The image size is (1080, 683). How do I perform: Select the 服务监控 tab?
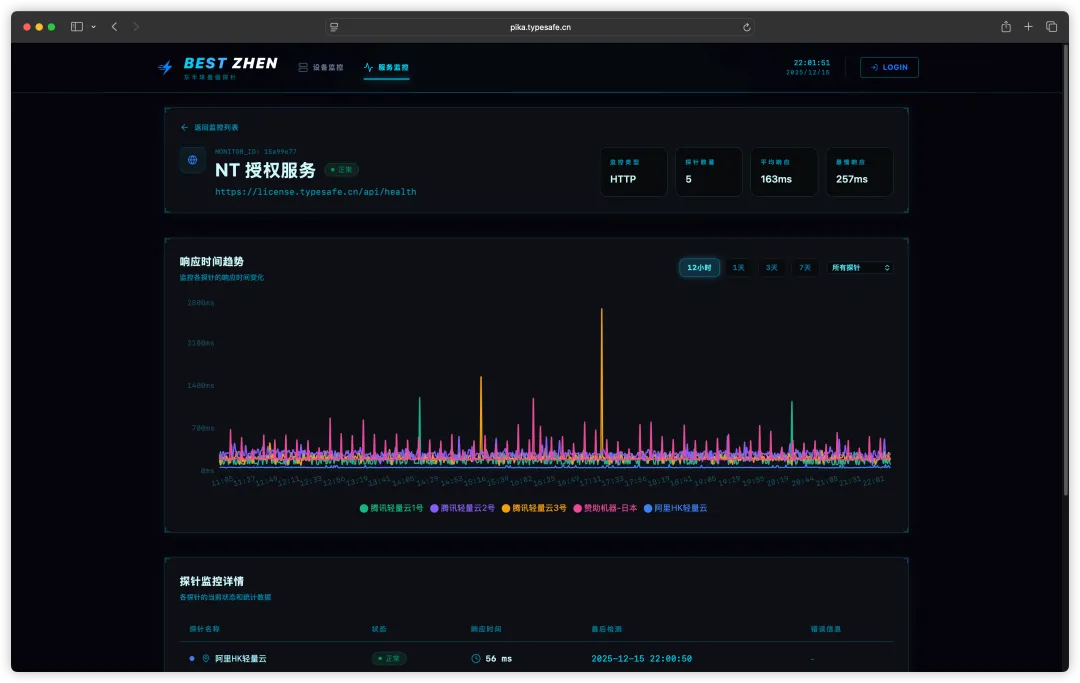click(x=386, y=67)
